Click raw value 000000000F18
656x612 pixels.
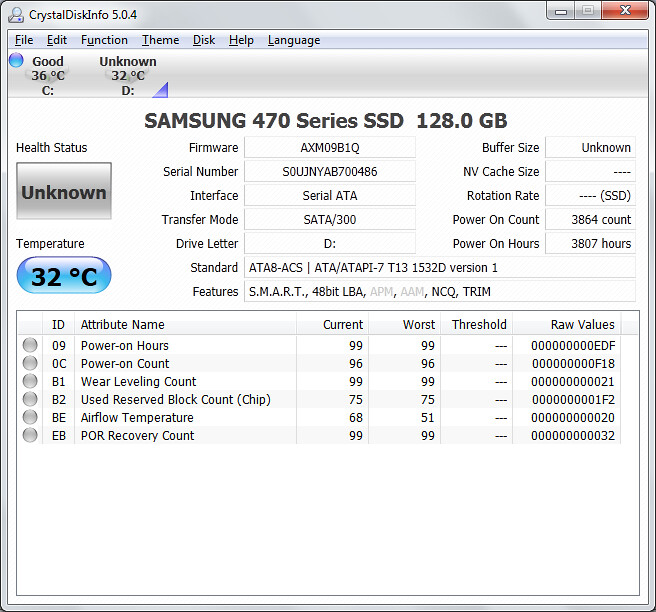click(x=573, y=364)
